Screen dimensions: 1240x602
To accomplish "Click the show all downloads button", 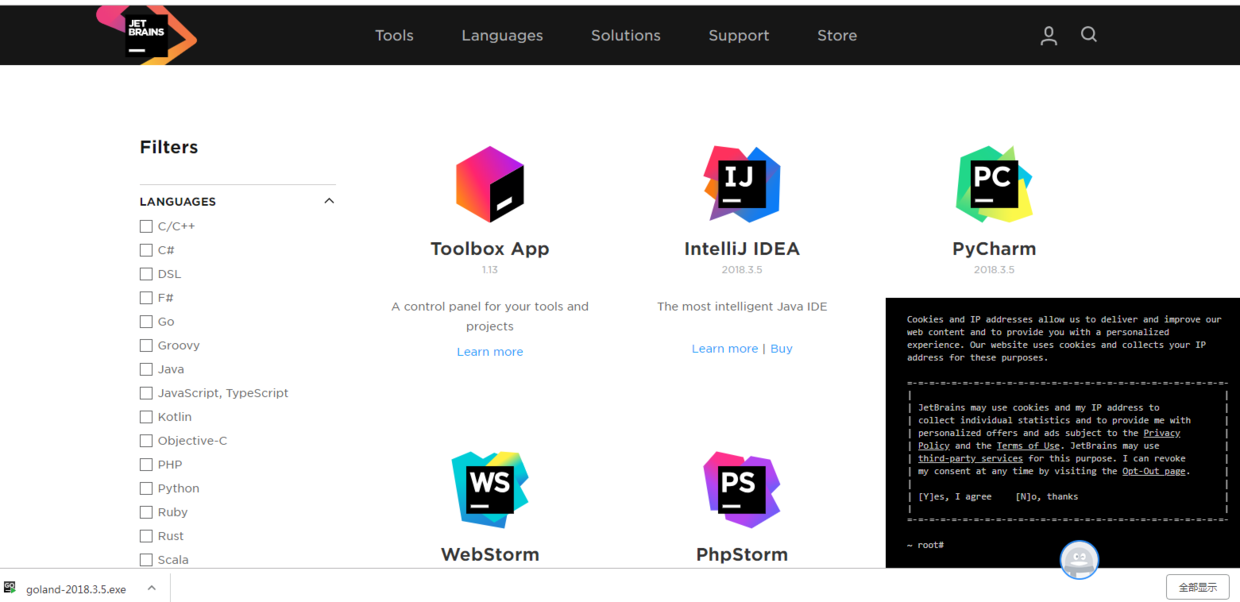I will tap(1197, 587).
